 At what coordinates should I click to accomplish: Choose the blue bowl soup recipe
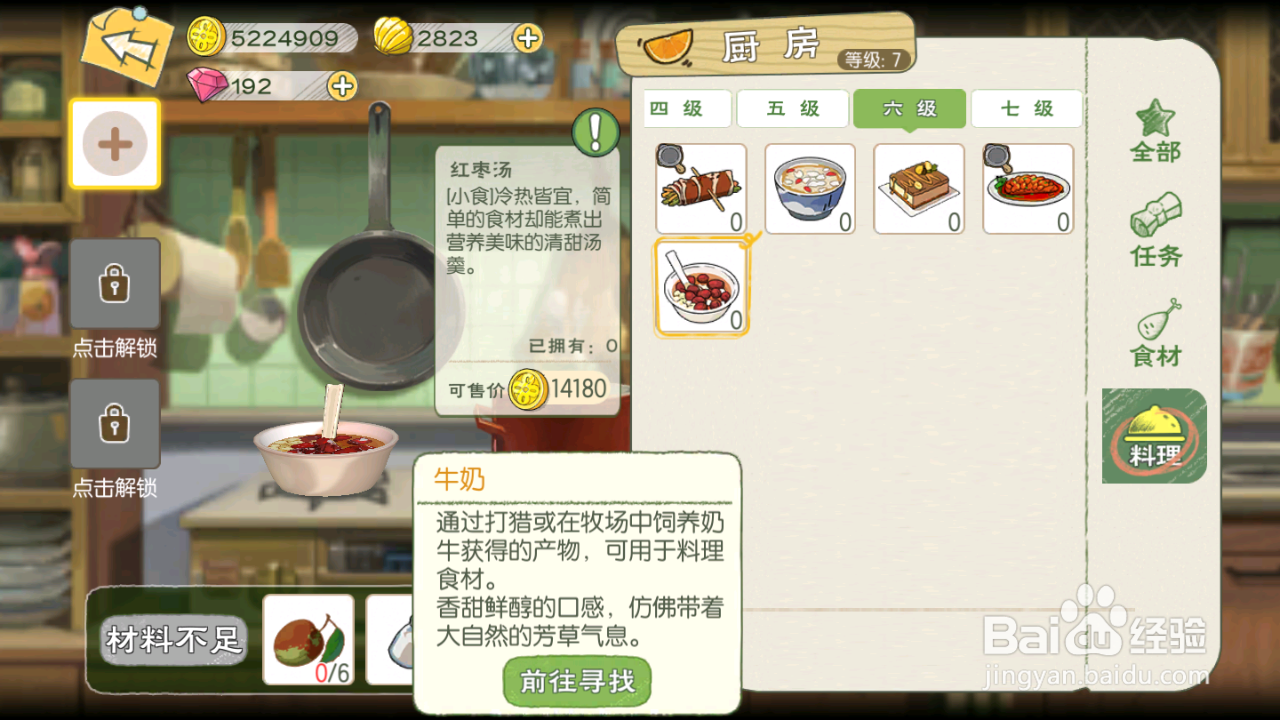[x=810, y=189]
